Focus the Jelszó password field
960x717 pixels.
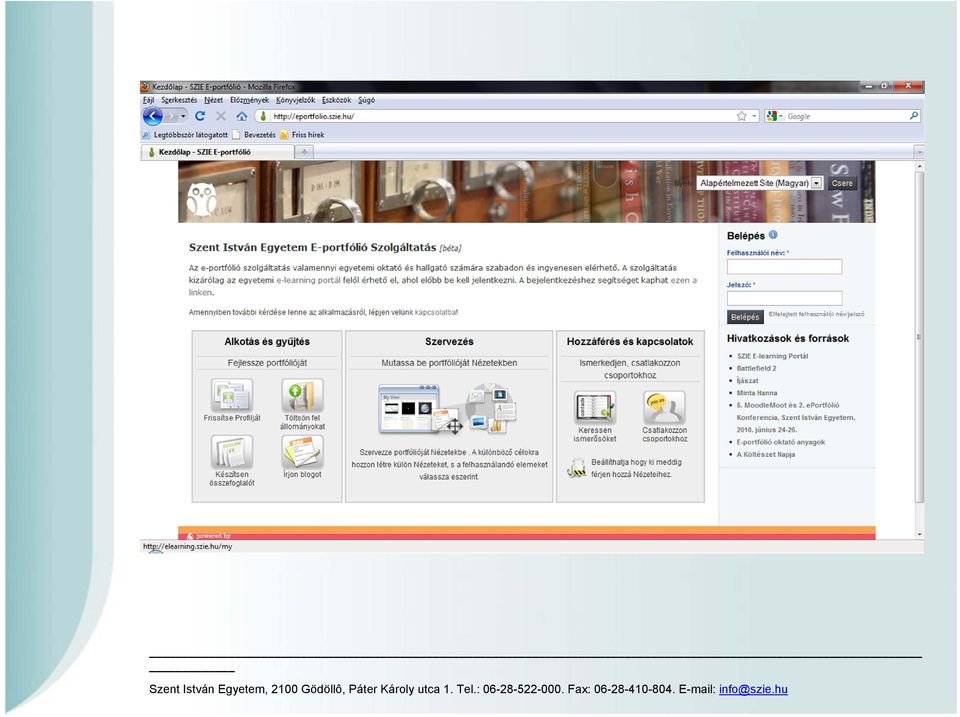click(784, 298)
